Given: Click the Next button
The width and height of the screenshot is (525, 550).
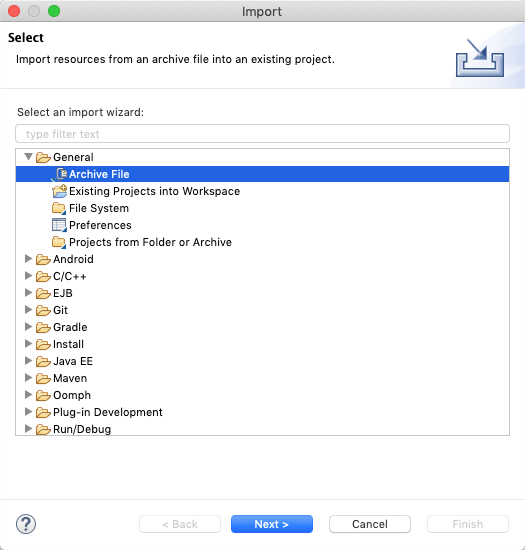Looking at the screenshot, I should [x=272, y=524].
